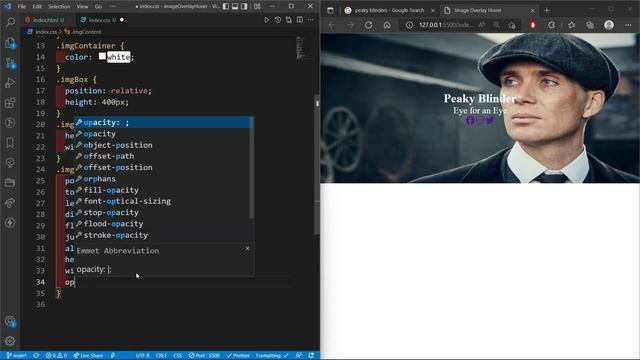Image resolution: width=640 pixels, height=360 pixels.
Task: Open the Go menu
Action: click(98, 7)
